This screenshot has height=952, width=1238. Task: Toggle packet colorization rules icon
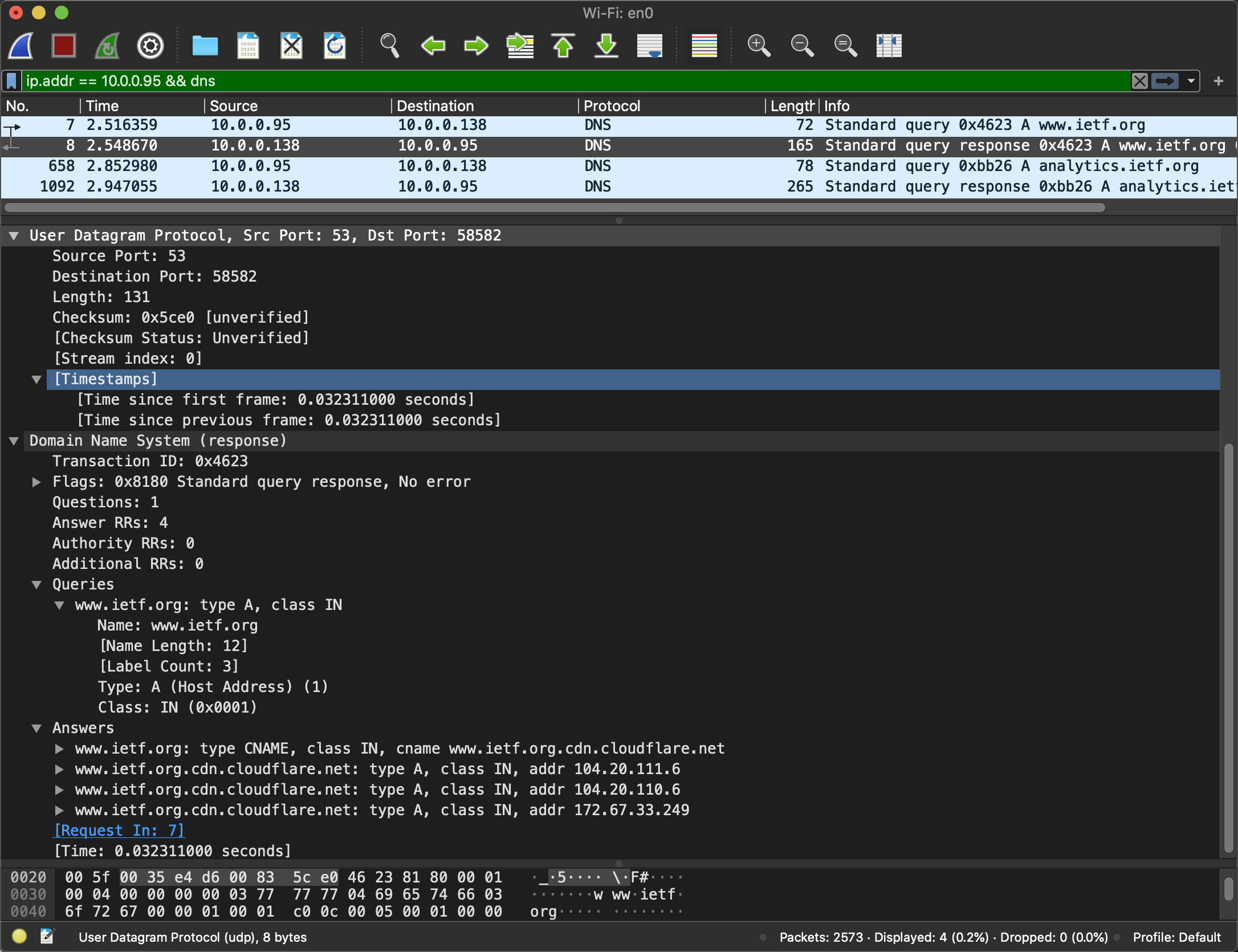pos(704,46)
